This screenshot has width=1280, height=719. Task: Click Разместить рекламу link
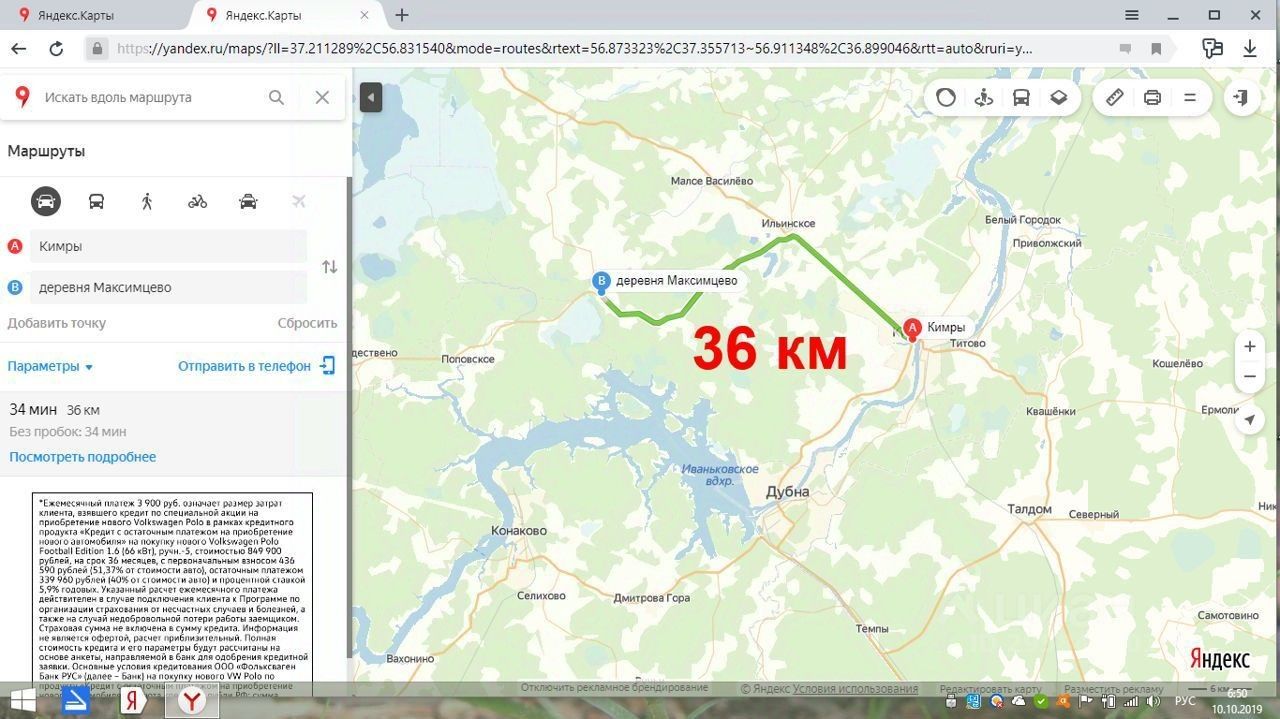click(1113, 689)
